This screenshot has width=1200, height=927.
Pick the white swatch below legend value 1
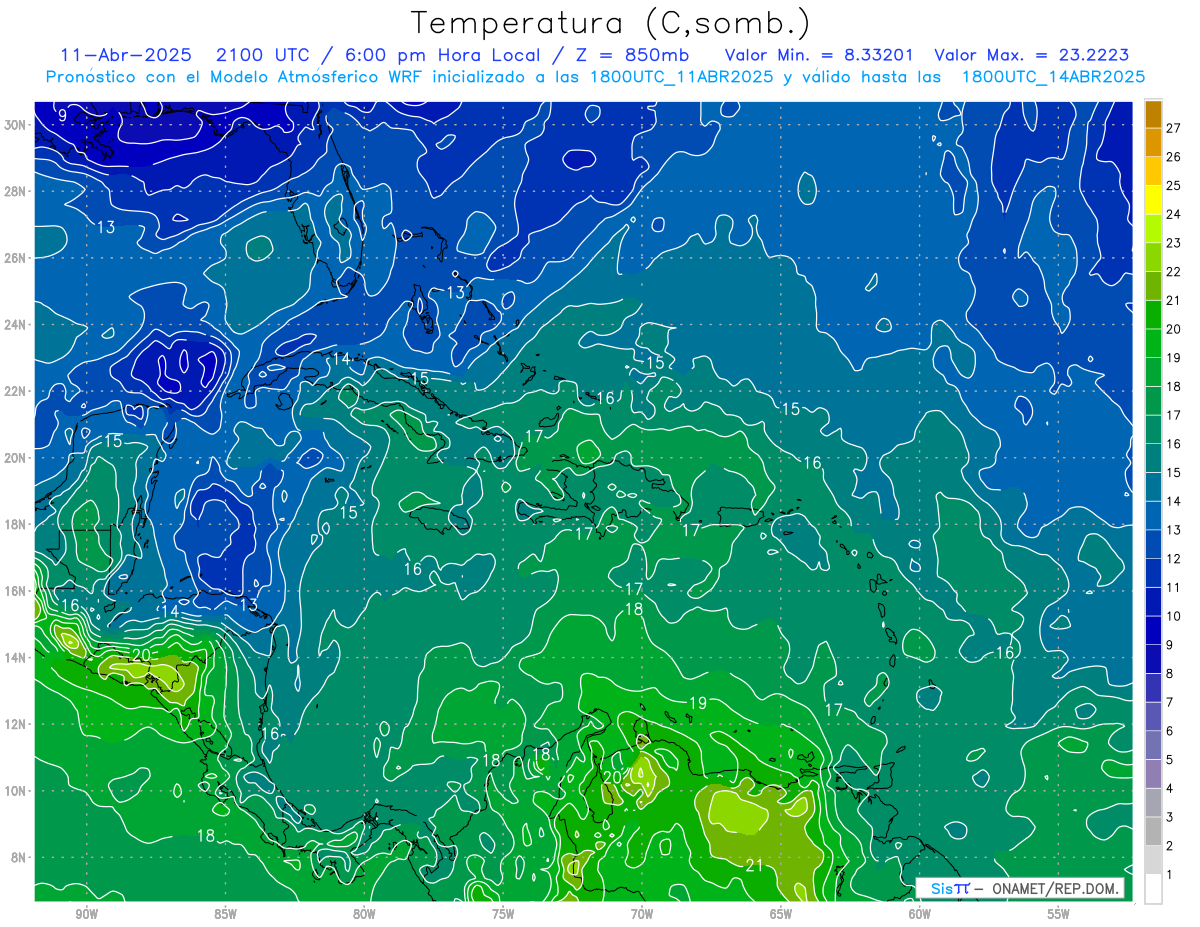click(x=1153, y=888)
